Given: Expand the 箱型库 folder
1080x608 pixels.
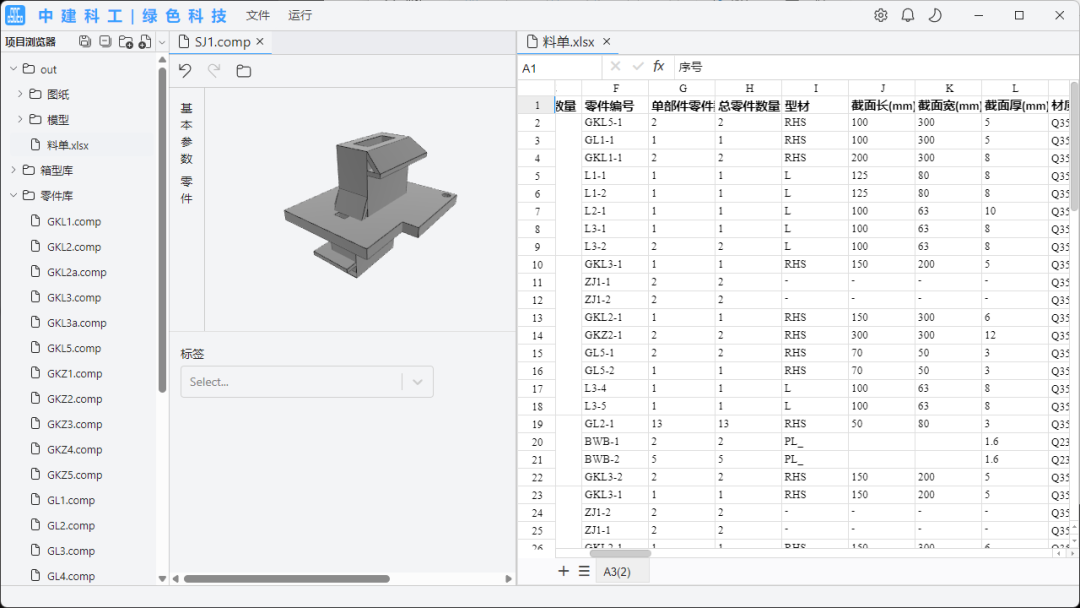Looking at the screenshot, I should (x=13, y=169).
